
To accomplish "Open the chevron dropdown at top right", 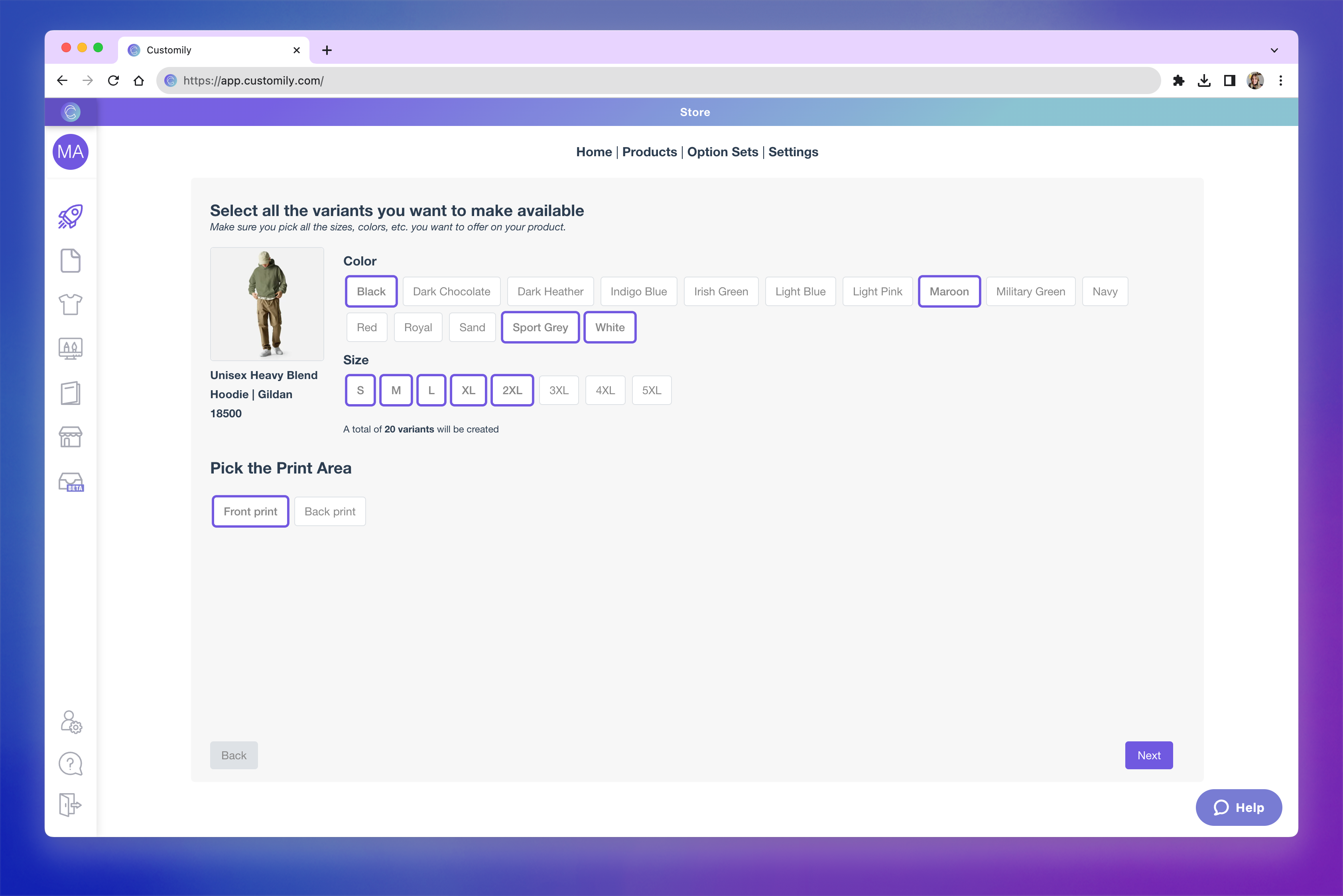I will tap(1274, 50).
